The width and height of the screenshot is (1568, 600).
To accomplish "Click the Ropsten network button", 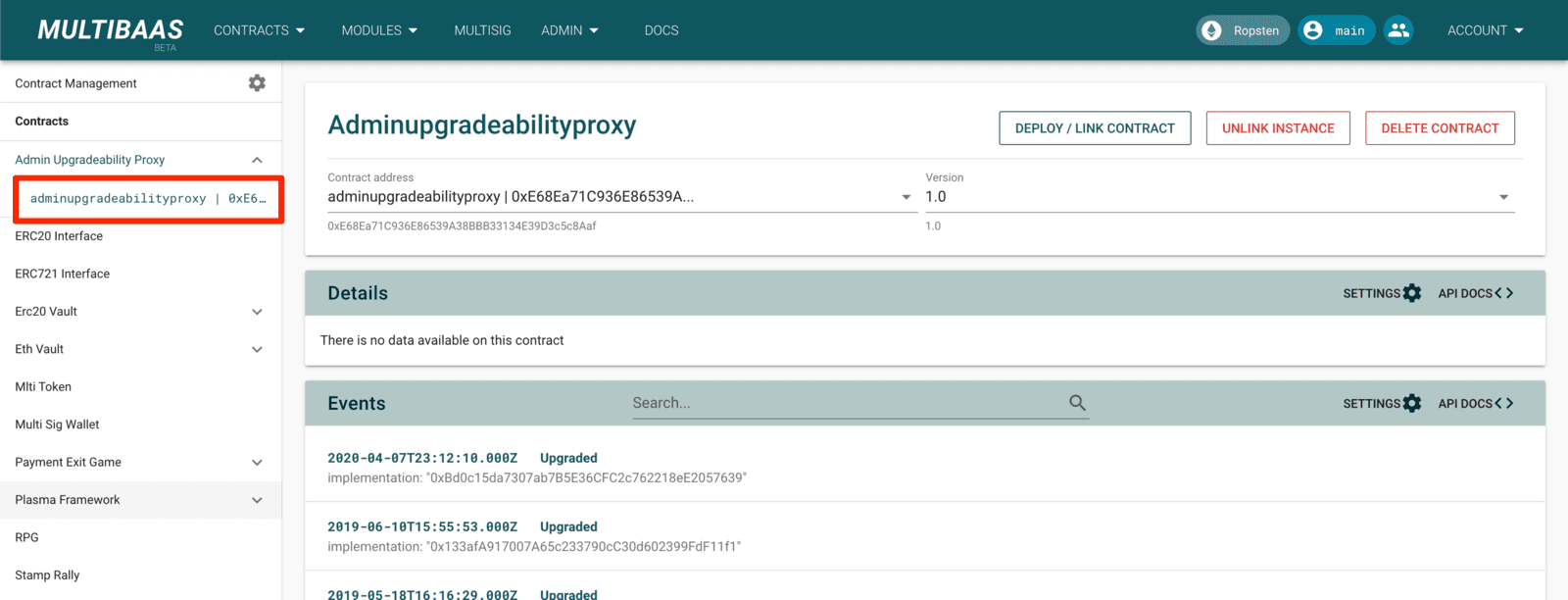I will coord(1242,30).
